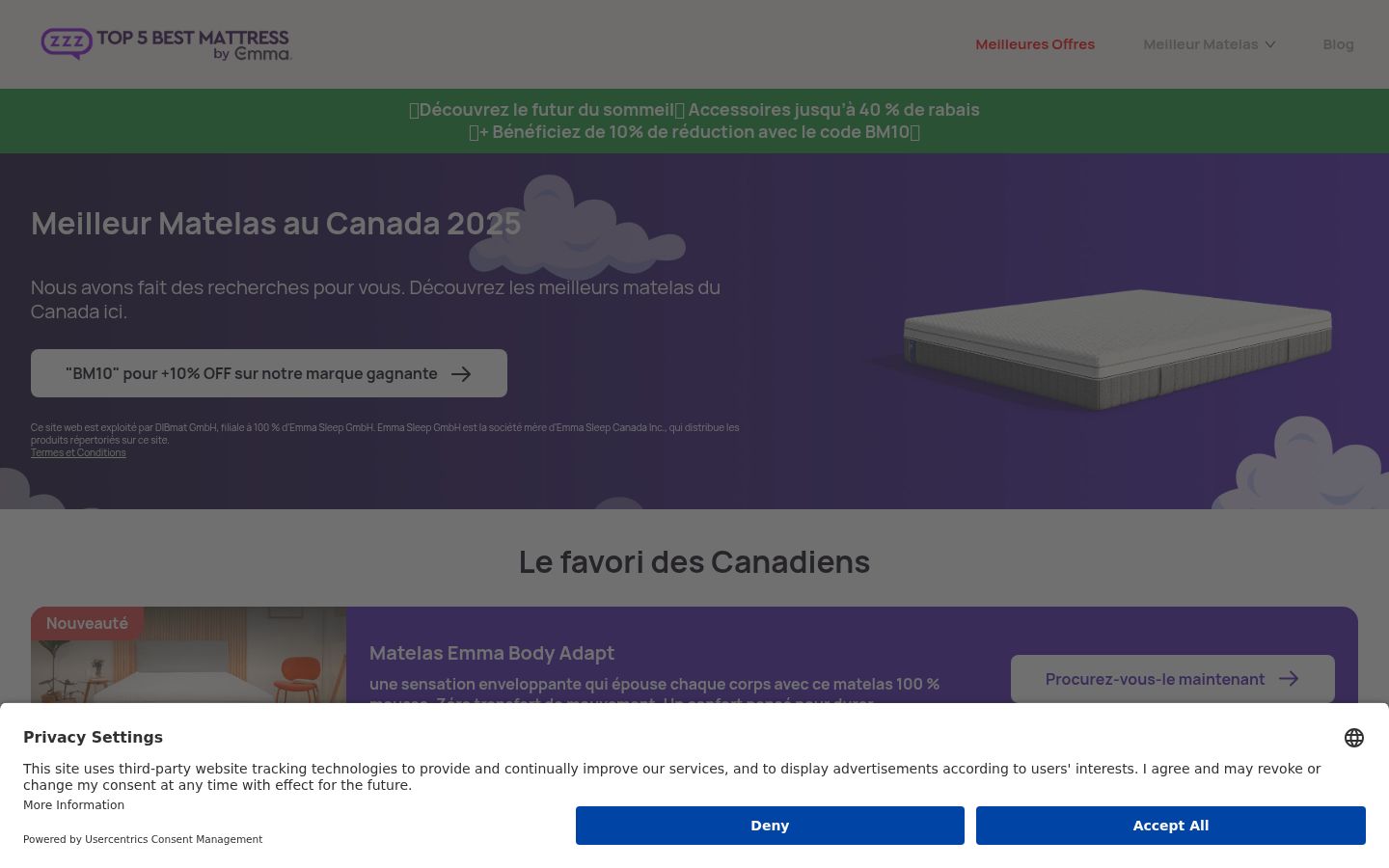Open Termes et Conditions link

[78, 452]
